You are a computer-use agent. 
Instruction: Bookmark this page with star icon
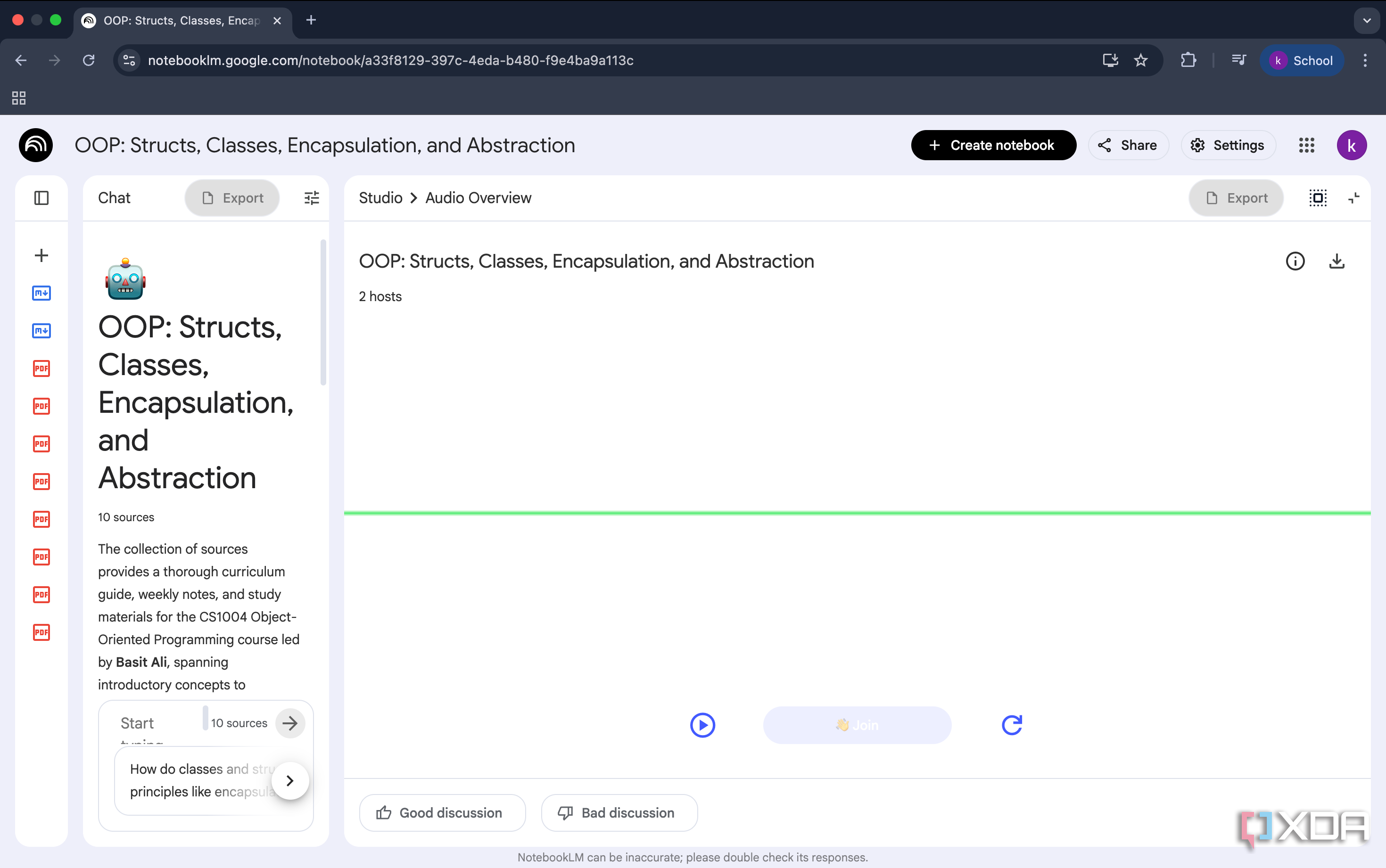1141,60
